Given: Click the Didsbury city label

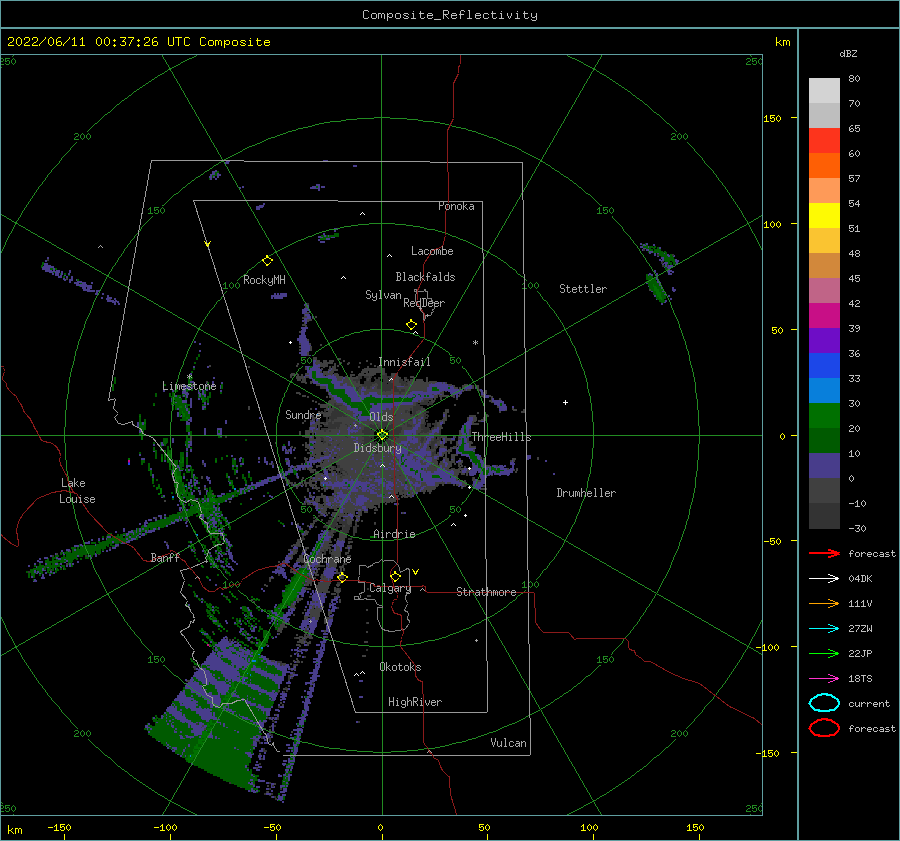Looking at the screenshot, I should [x=378, y=448].
